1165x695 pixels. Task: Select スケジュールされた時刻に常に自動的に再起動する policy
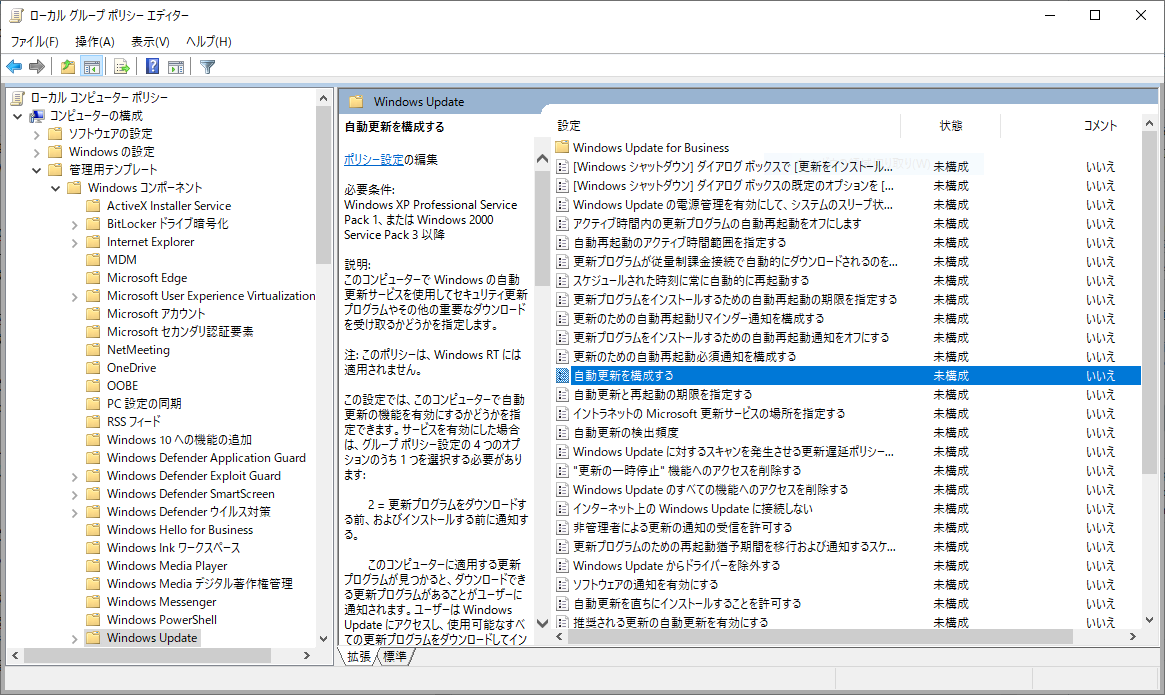click(691, 280)
